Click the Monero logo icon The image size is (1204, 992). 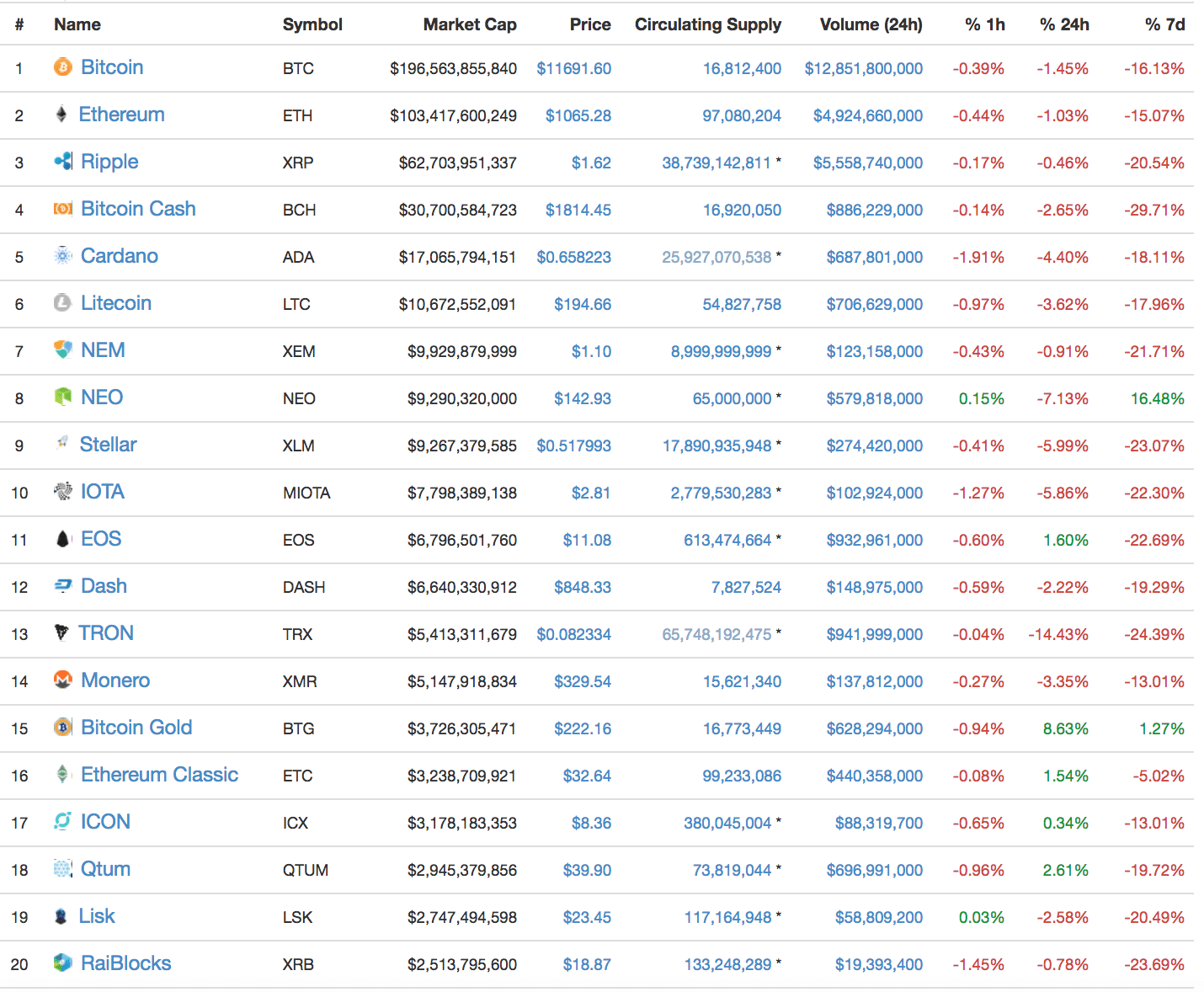pyautogui.click(x=63, y=679)
